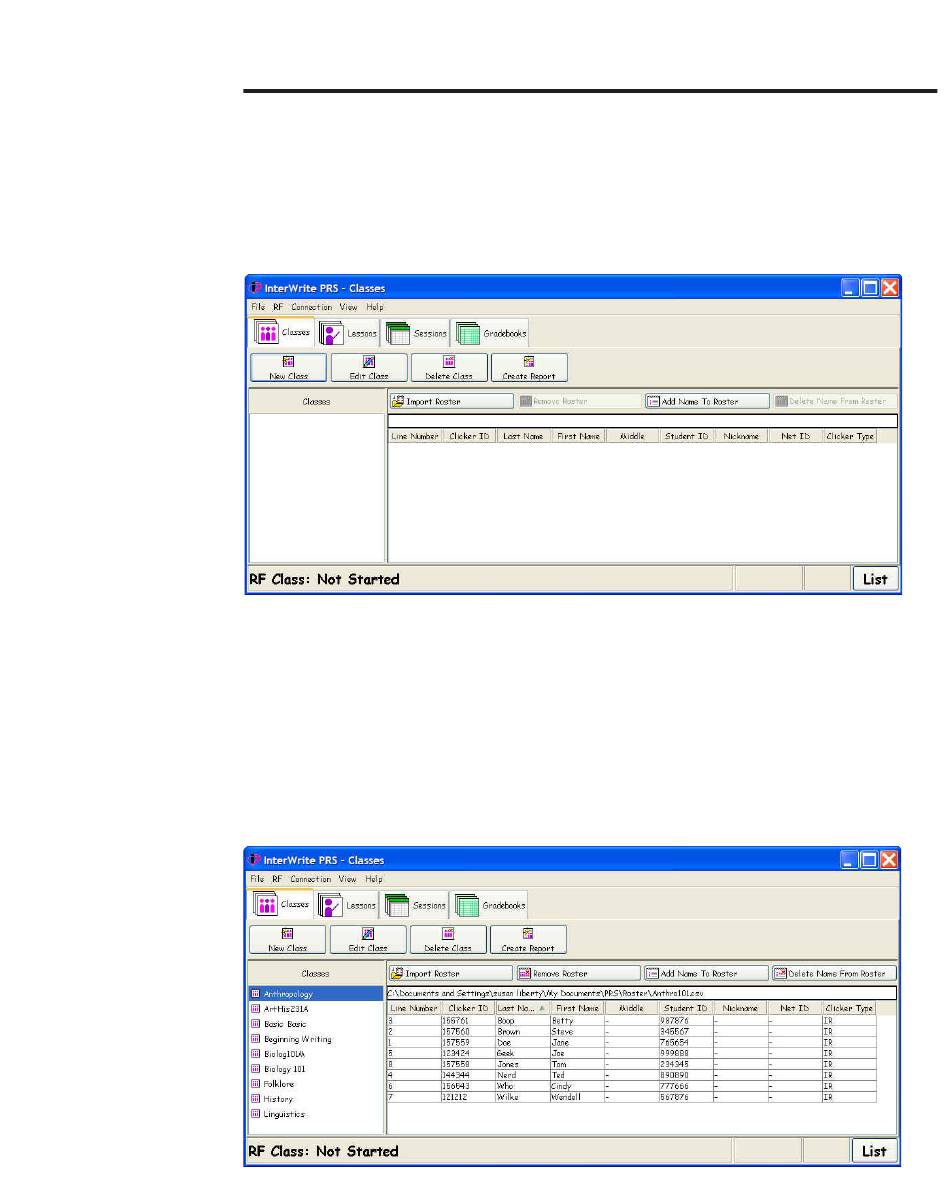
Task: Click Import Roster folder icon in empty-roster window
Action: [398, 401]
